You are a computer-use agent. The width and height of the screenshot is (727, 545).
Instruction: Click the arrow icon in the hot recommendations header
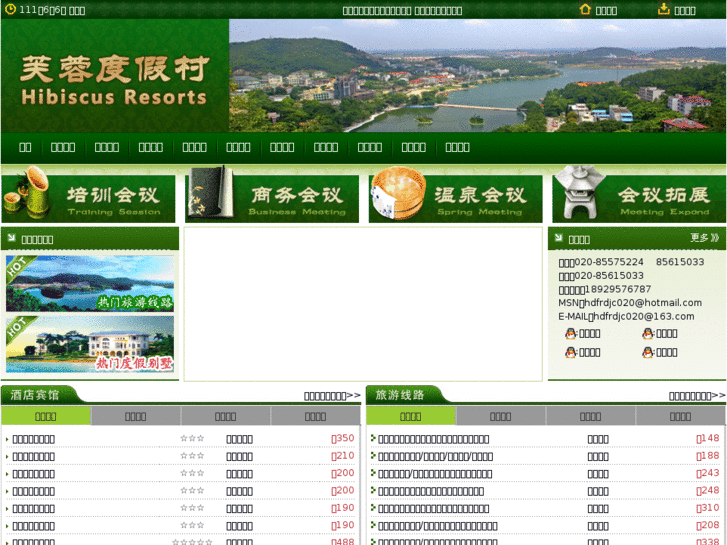click(x=12, y=237)
